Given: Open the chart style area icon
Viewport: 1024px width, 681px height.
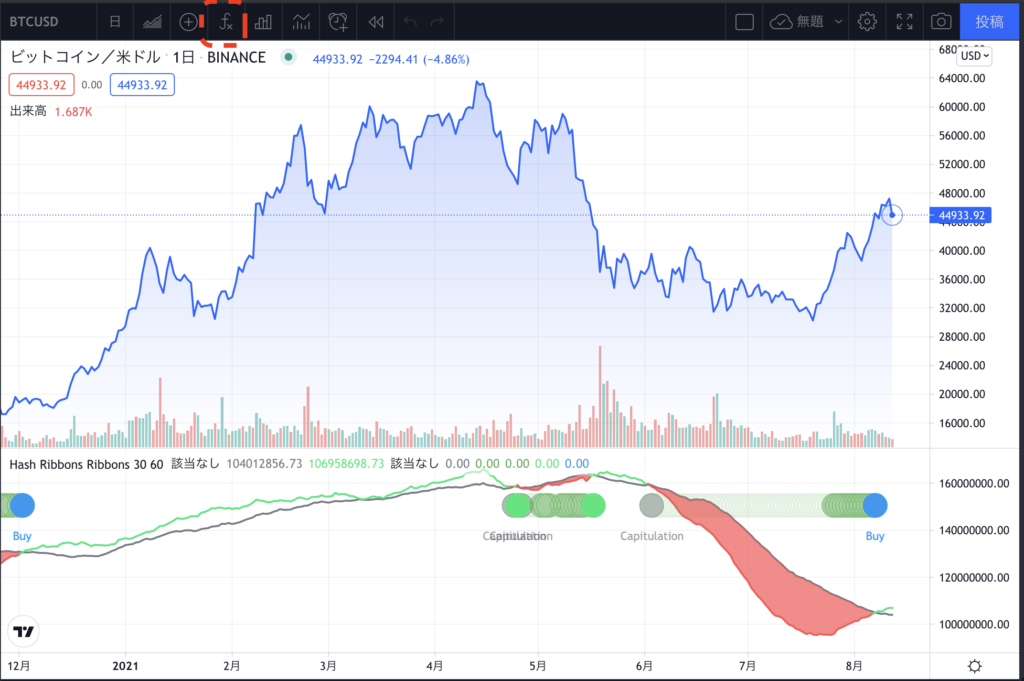Looking at the screenshot, I should point(152,22).
